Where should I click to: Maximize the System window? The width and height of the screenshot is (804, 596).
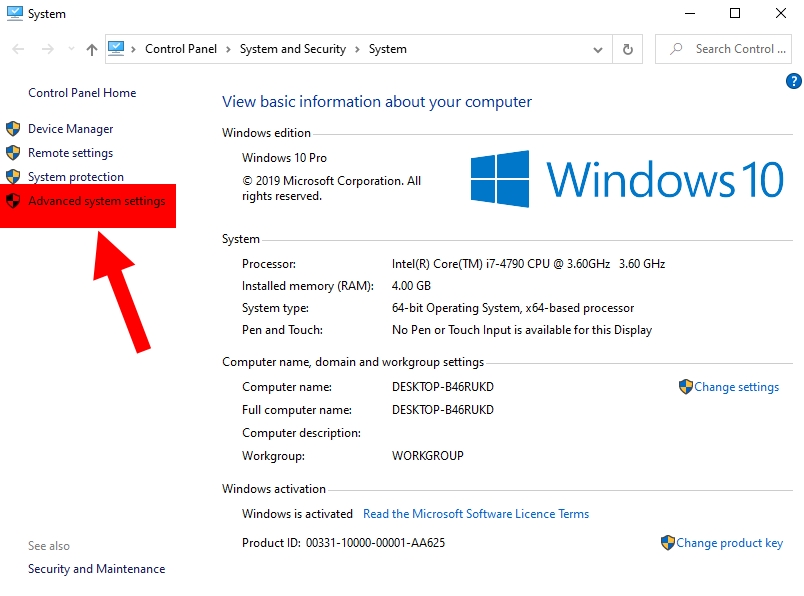(x=735, y=13)
